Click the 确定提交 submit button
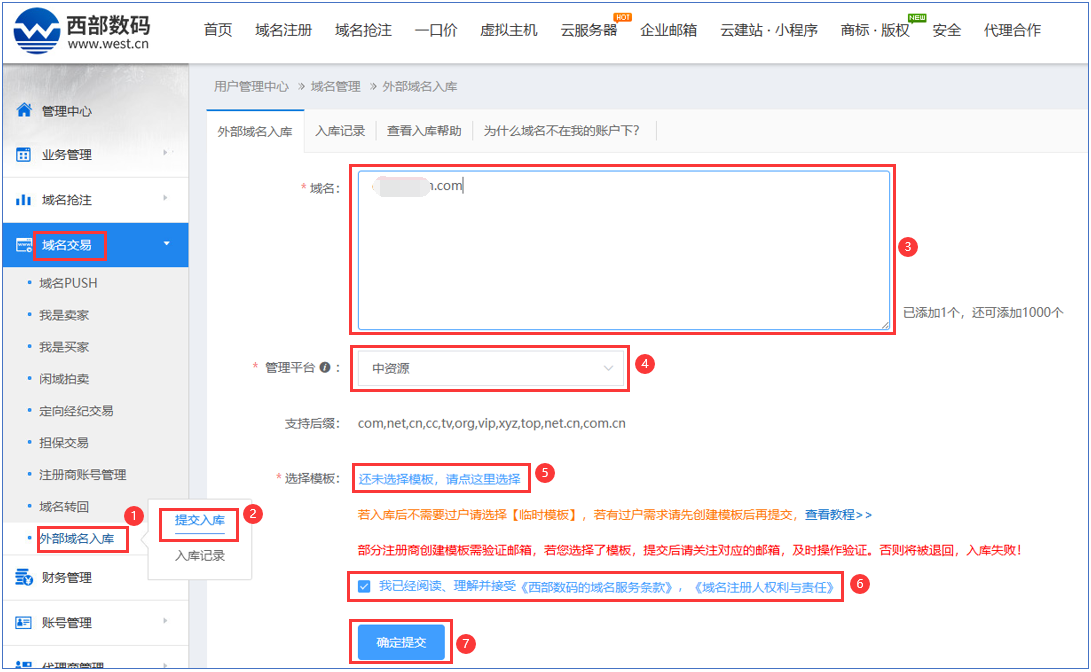Screen dimensions: 1091x672 pos(401,642)
